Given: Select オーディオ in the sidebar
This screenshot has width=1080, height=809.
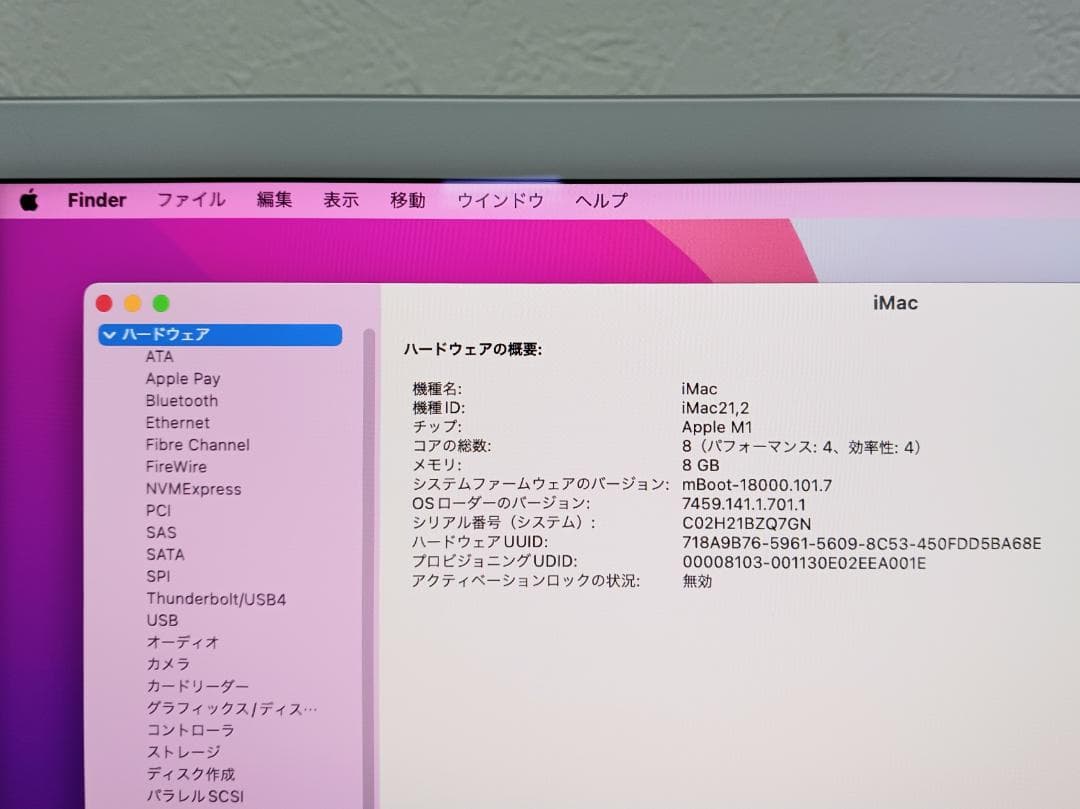Looking at the screenshot, I should coord(183,642).
